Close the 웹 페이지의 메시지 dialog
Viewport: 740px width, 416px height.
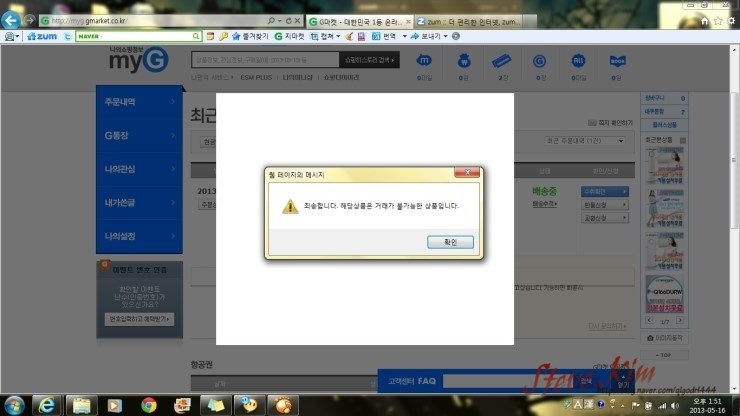pos(467,172)
